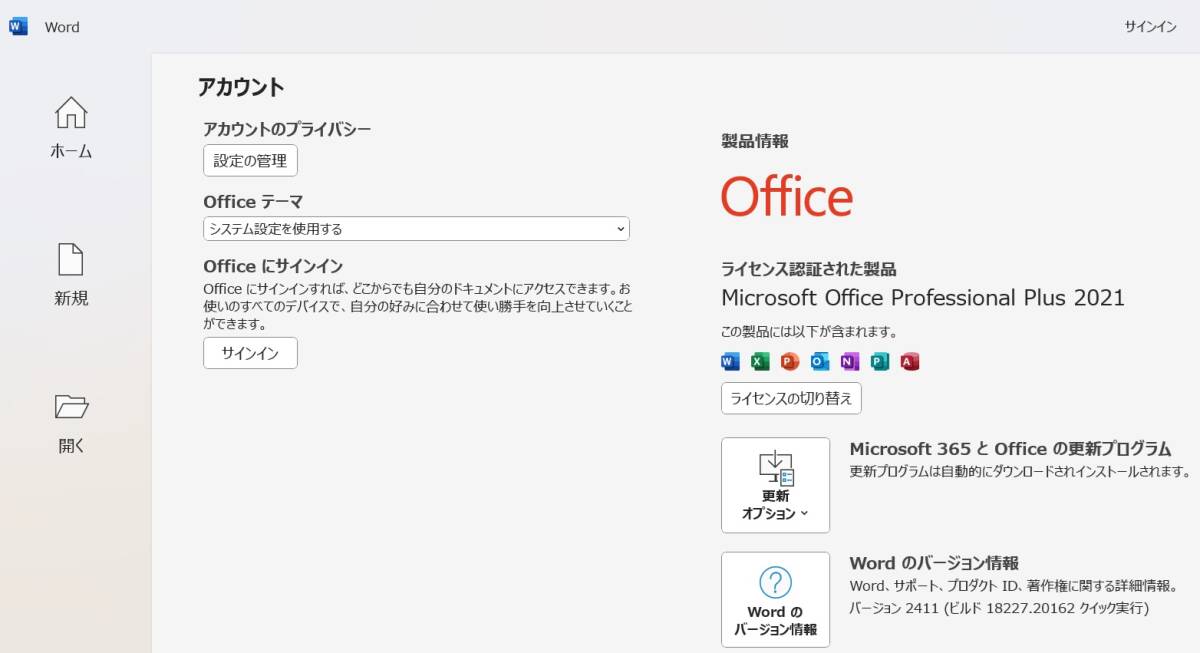Image resolution: width=1200 pixels, height=653 pixels.
Task: Click the Office にサインイン heading
Action: coord(273,266)
